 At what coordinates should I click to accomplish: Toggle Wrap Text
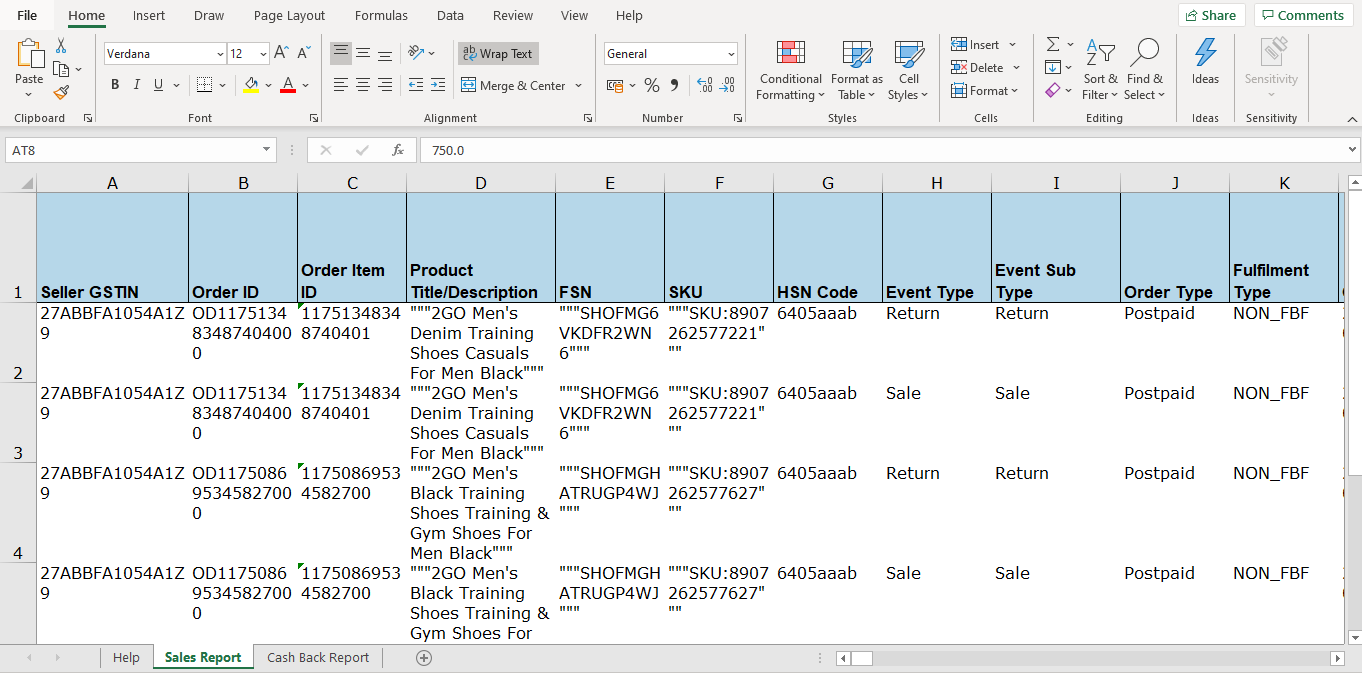coord(498,54)
